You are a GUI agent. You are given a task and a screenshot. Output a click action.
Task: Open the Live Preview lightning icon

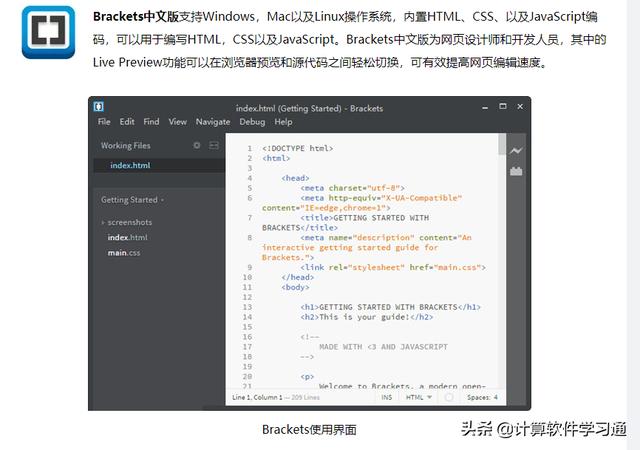pos(516,151)
